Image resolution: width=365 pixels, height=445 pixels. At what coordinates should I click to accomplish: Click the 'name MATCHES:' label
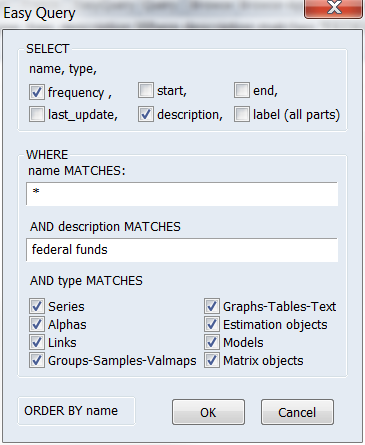pyautogui.click(x=77, y=171)
